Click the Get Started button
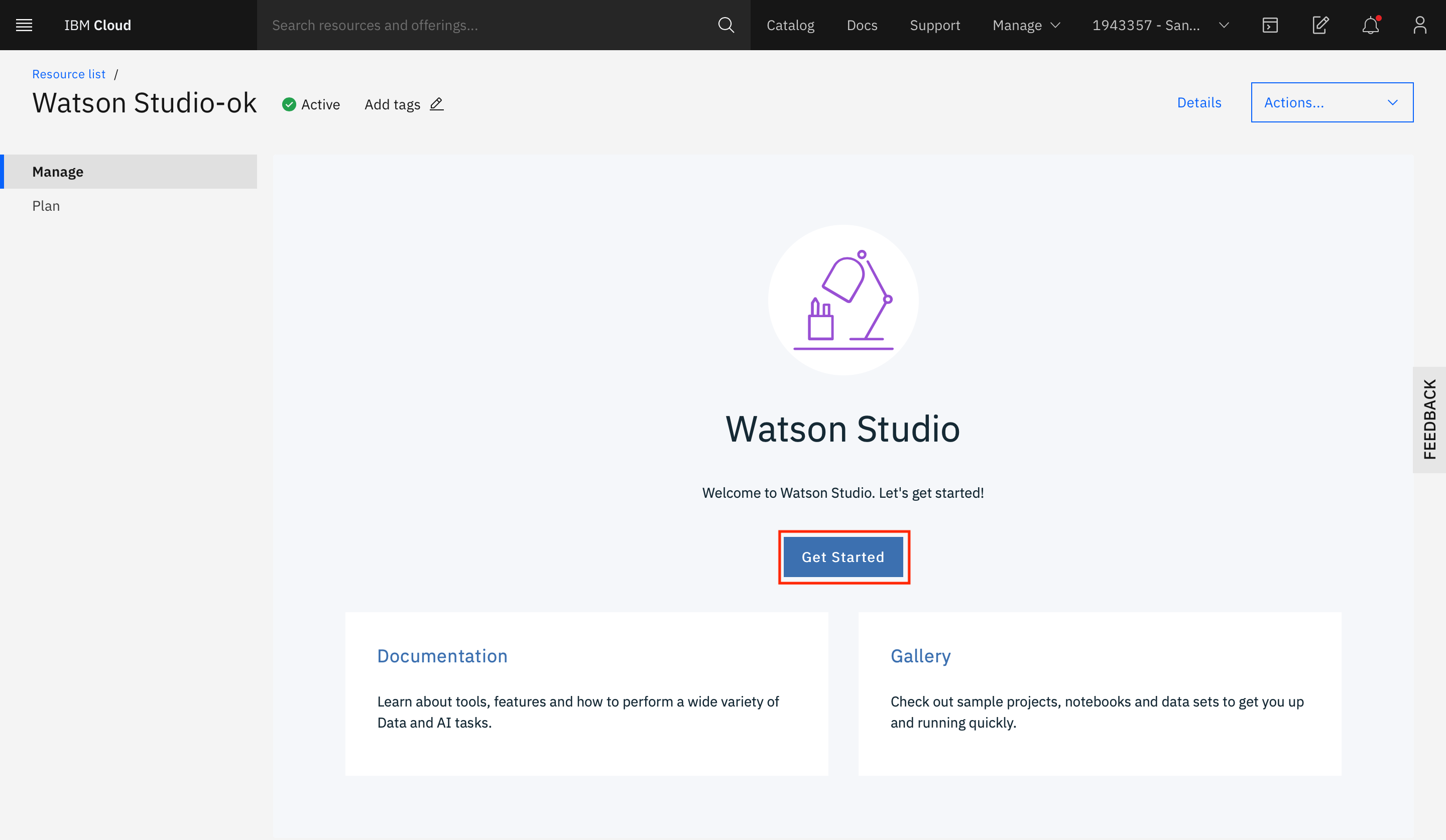 point(843,557)
